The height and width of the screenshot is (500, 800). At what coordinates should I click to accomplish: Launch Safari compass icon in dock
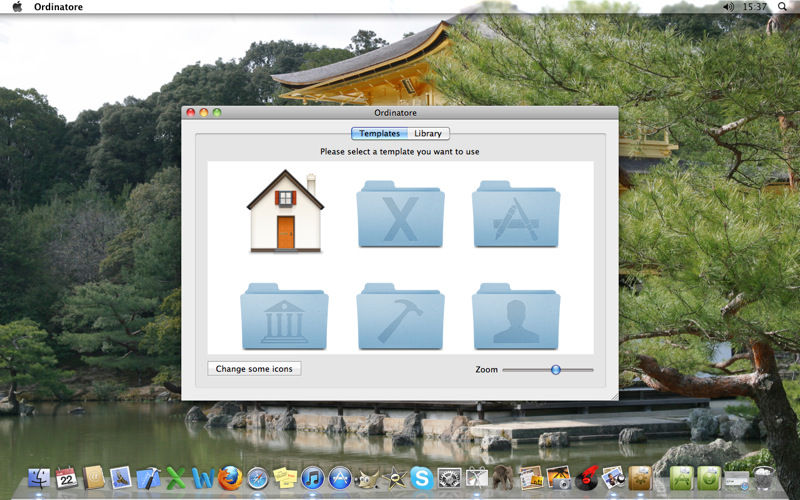[258, 478]
